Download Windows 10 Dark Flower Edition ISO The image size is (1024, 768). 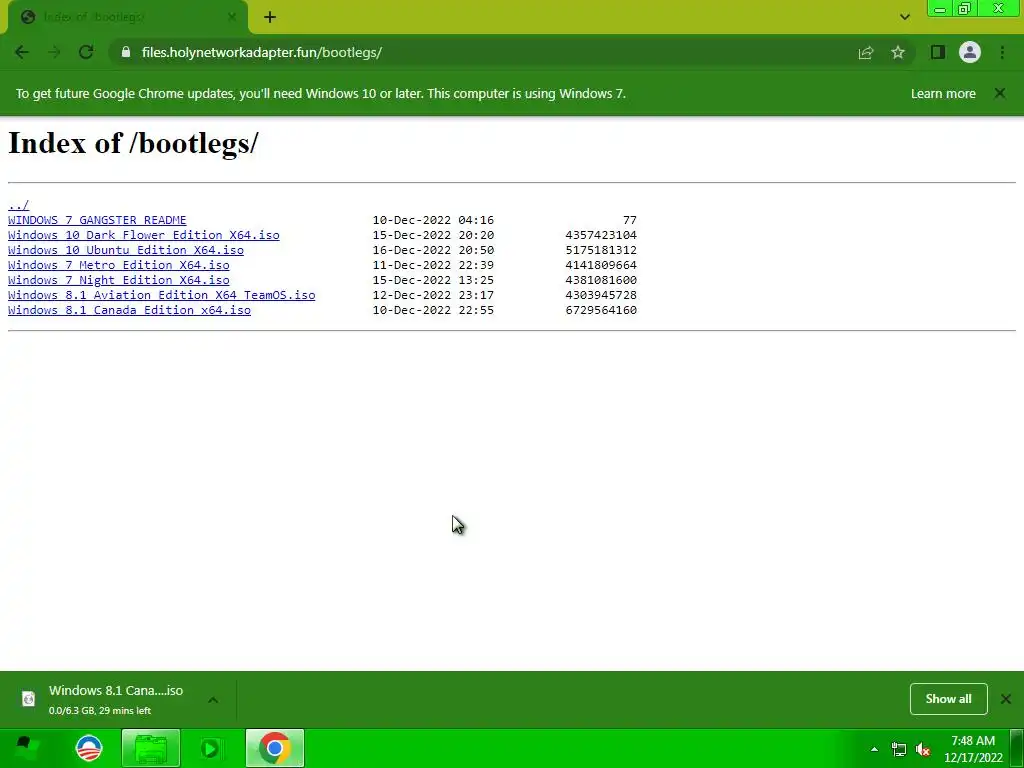tap(144, 235)
